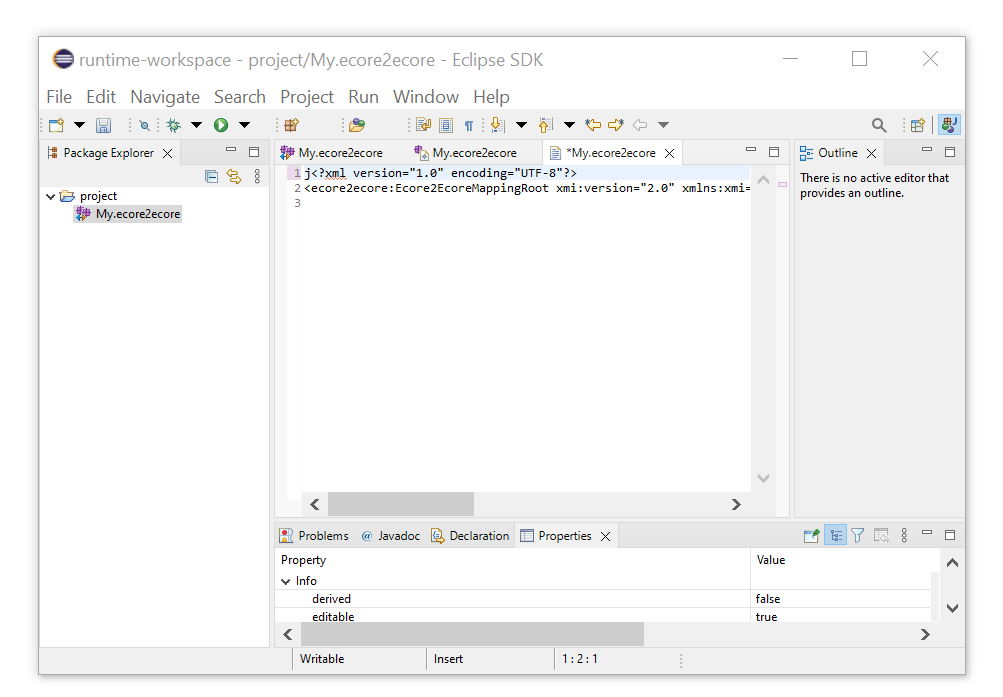Viewport: 1003px width, 697px height.
Task: Open the Navigate menu
Action: click(165, 97)
